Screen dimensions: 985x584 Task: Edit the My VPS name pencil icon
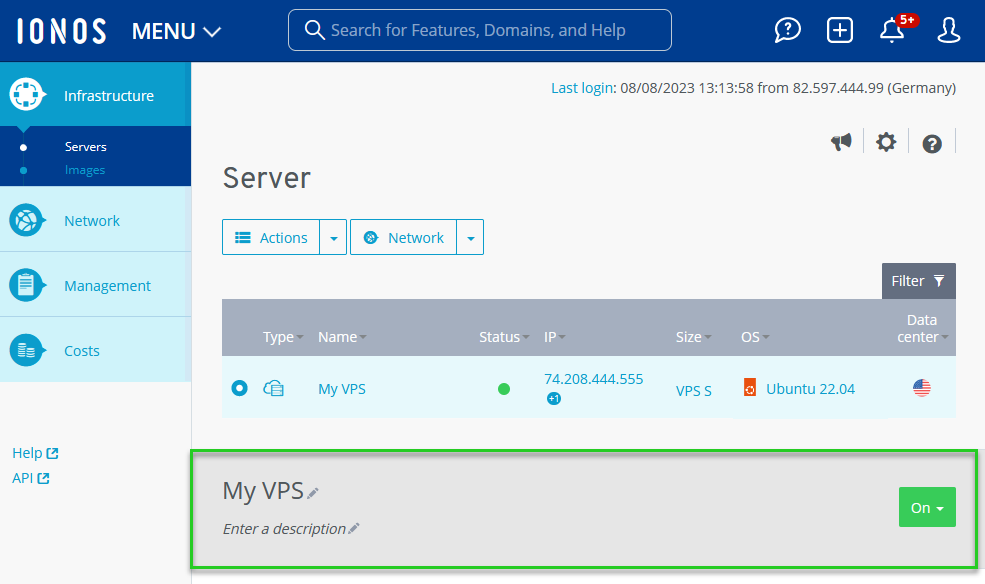(x=313, y=493)
